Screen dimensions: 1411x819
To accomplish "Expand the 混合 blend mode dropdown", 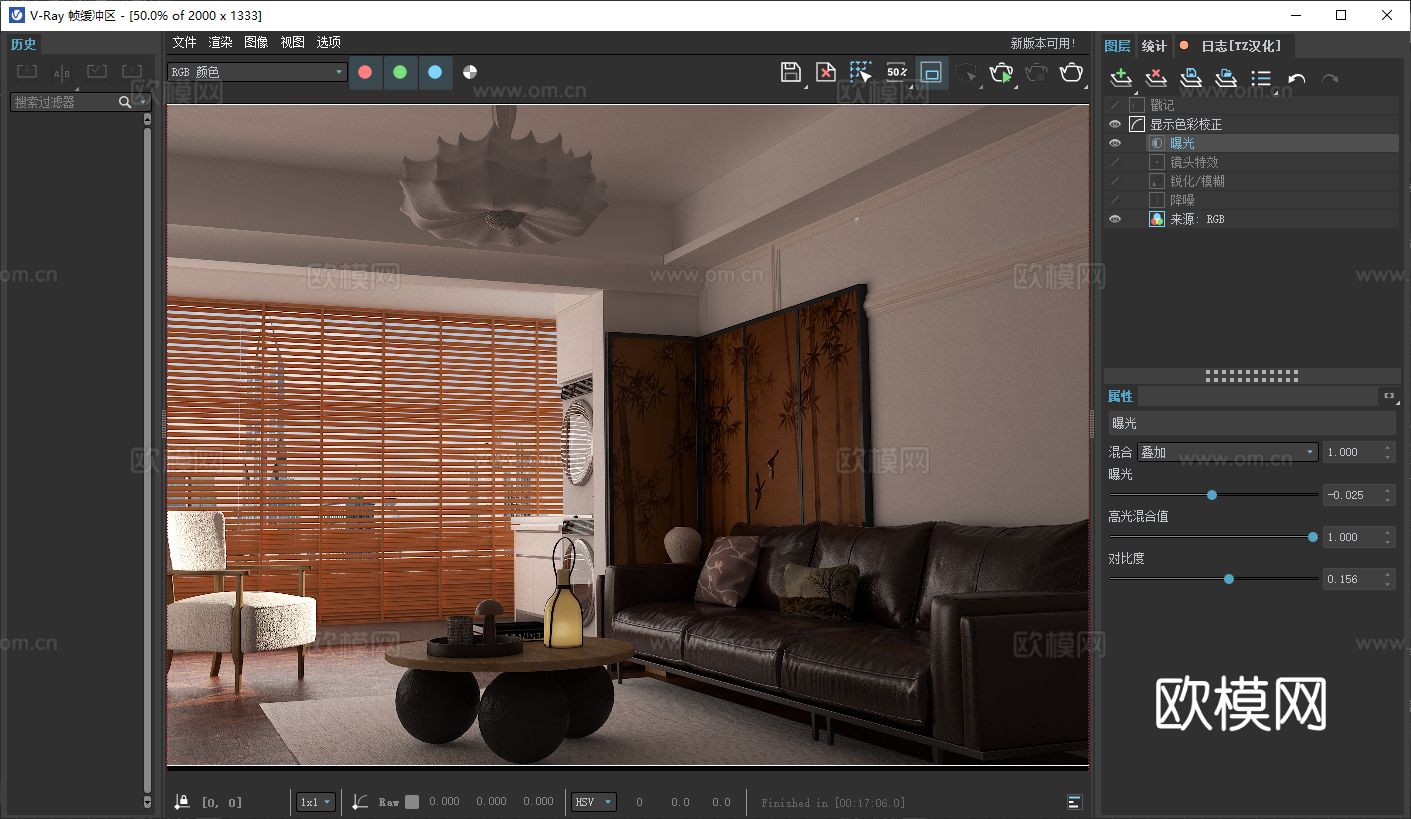I will pos(1228,452).
